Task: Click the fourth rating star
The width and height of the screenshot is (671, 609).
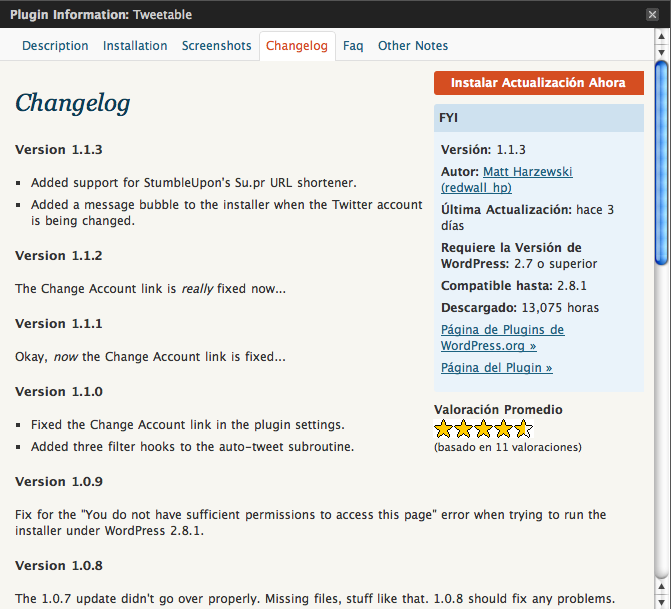Action: 503,430
